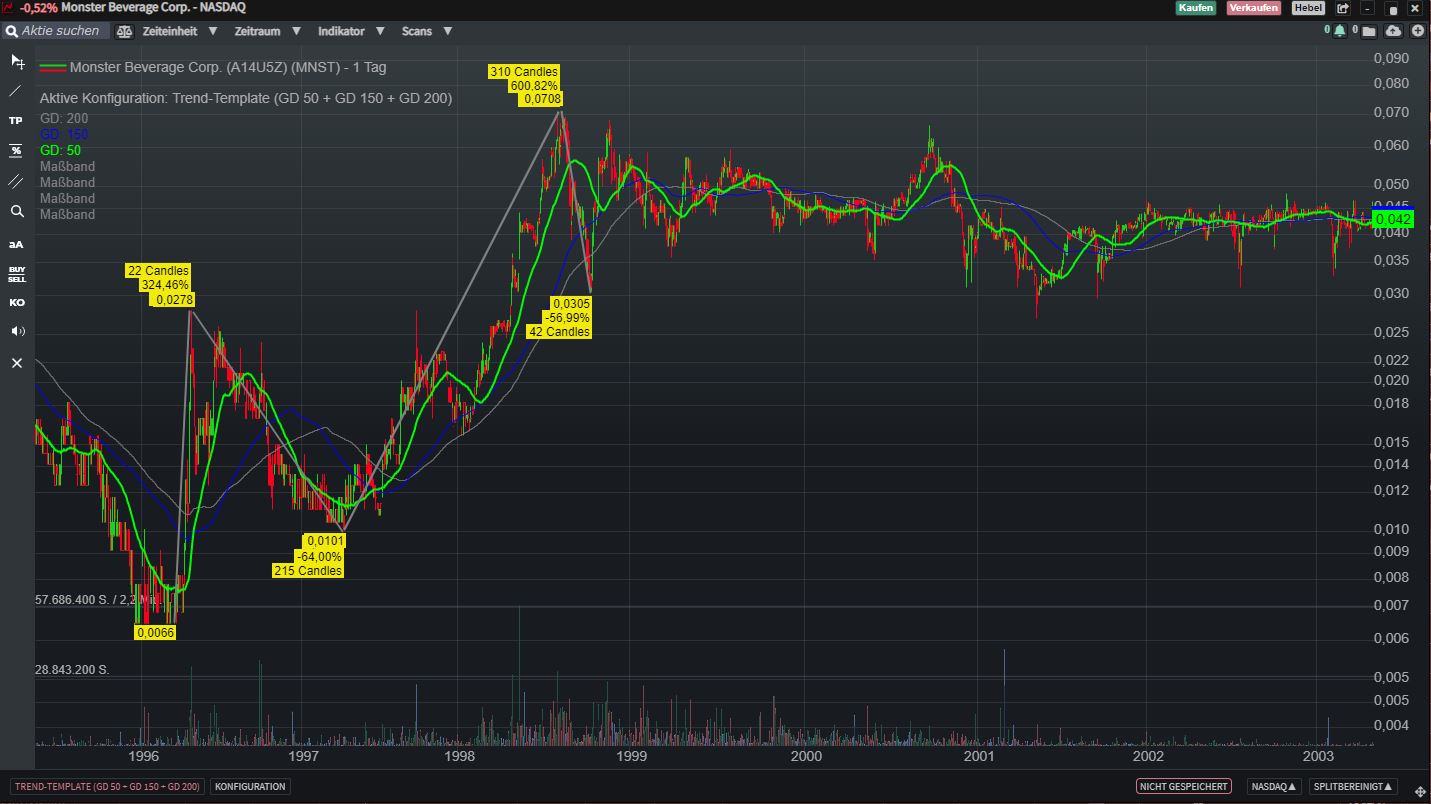Activate the TP take-profit tool

[x=16, y=121]
